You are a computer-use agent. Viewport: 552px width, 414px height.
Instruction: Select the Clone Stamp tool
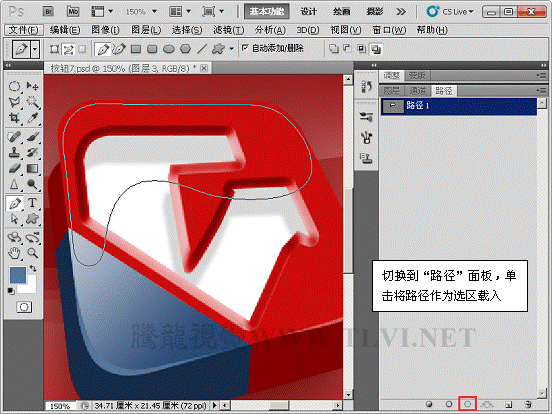(14, 152)
